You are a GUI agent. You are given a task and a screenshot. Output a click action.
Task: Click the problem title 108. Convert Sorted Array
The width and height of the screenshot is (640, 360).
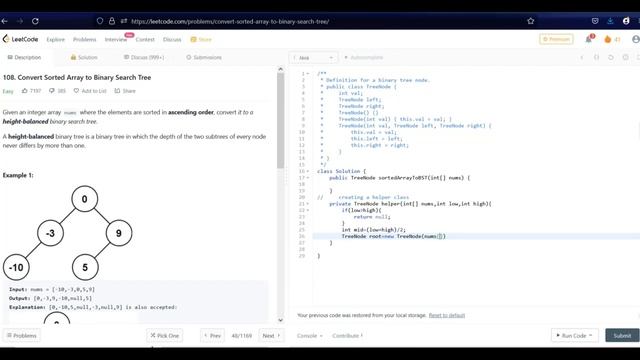77,77
